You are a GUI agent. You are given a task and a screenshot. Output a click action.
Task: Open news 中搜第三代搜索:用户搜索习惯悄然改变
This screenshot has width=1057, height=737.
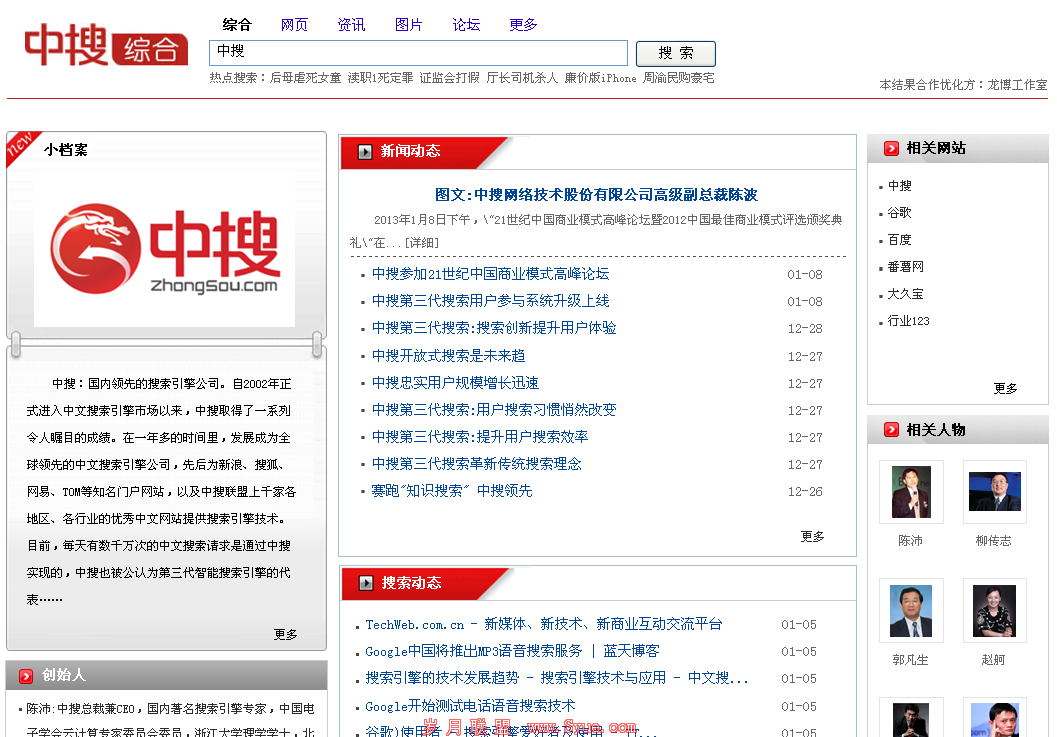point(494,410)
